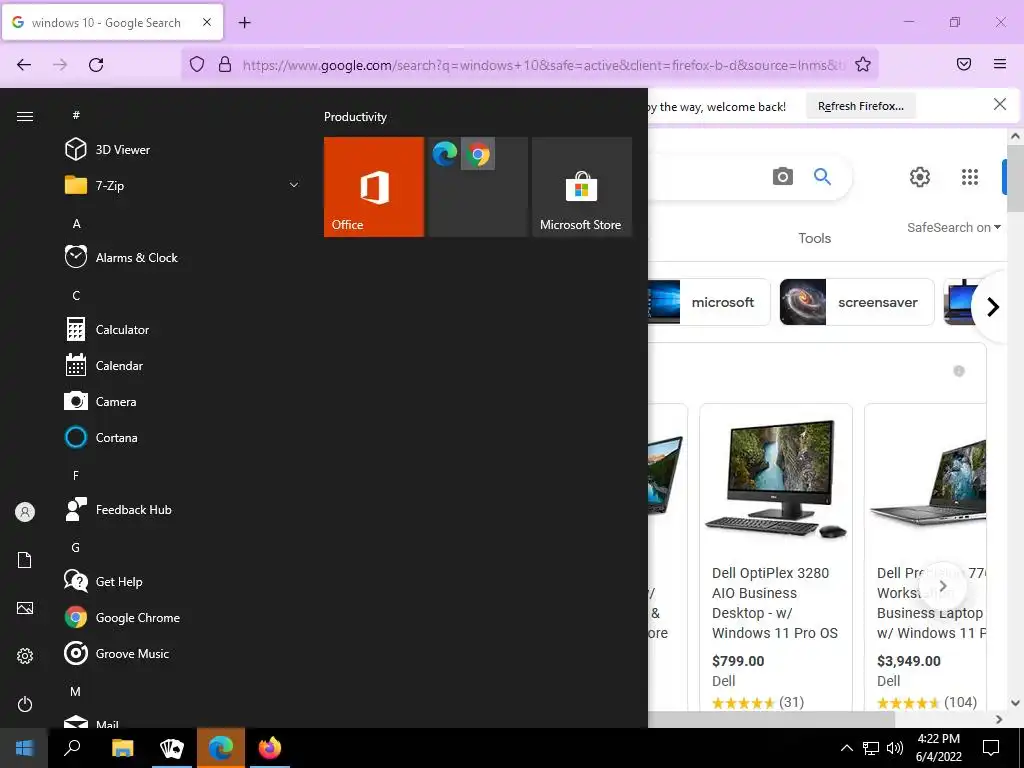
Task: Open File Explorer from taskbar
Action: pos(122,748)
